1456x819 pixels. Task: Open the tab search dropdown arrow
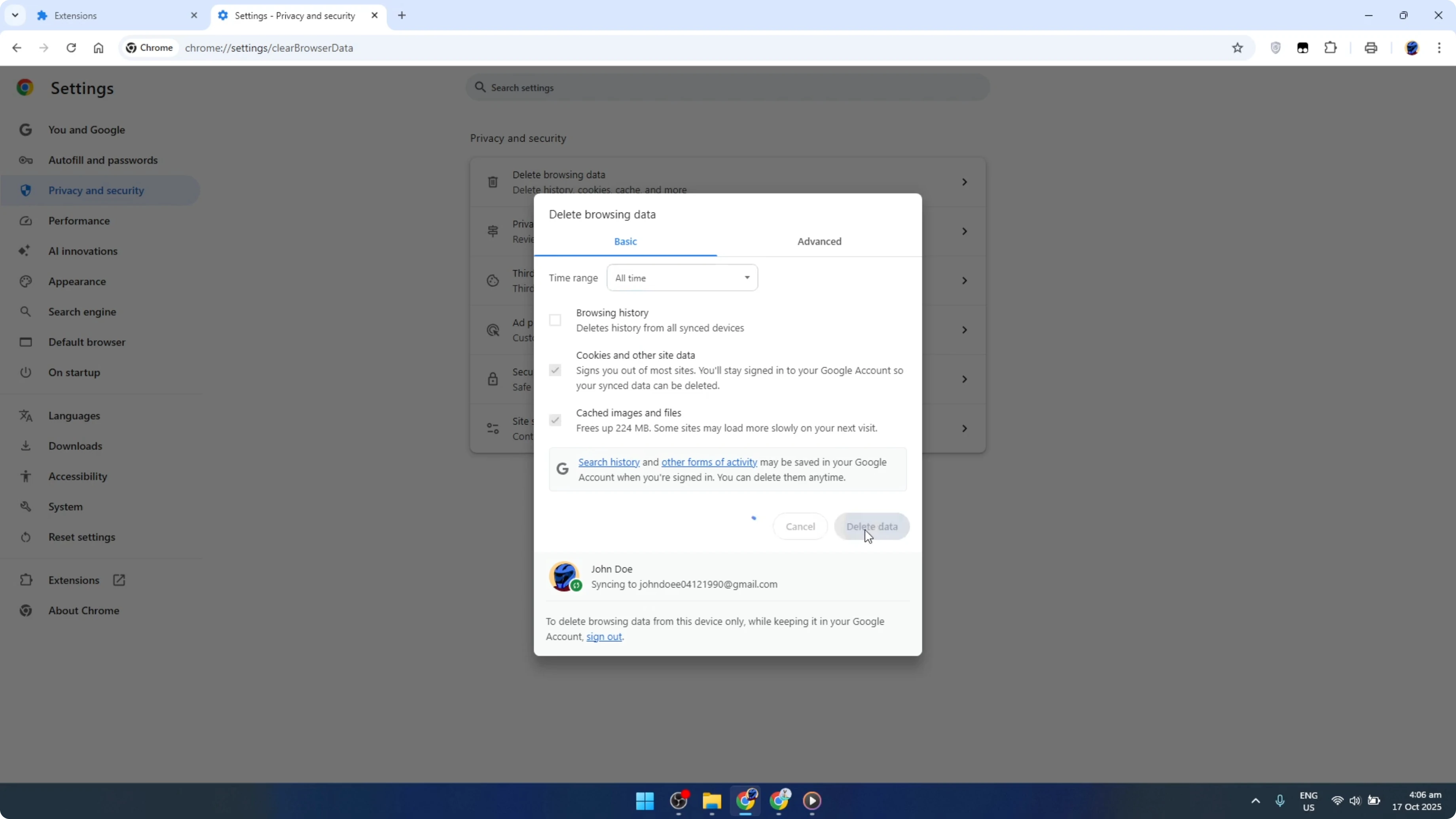click(x=15, y=15)
